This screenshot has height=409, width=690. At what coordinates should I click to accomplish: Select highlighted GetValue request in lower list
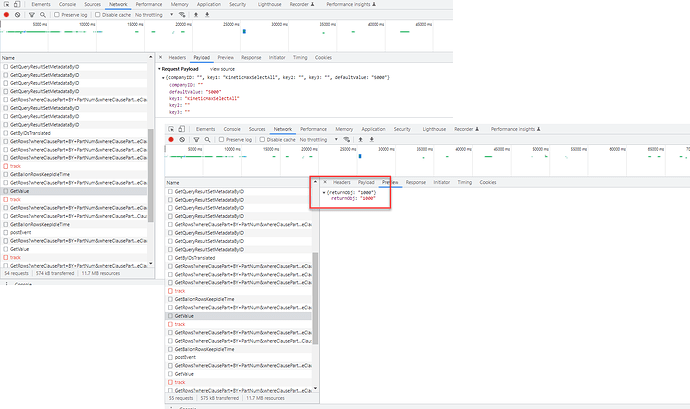click(x=239, y=316)
